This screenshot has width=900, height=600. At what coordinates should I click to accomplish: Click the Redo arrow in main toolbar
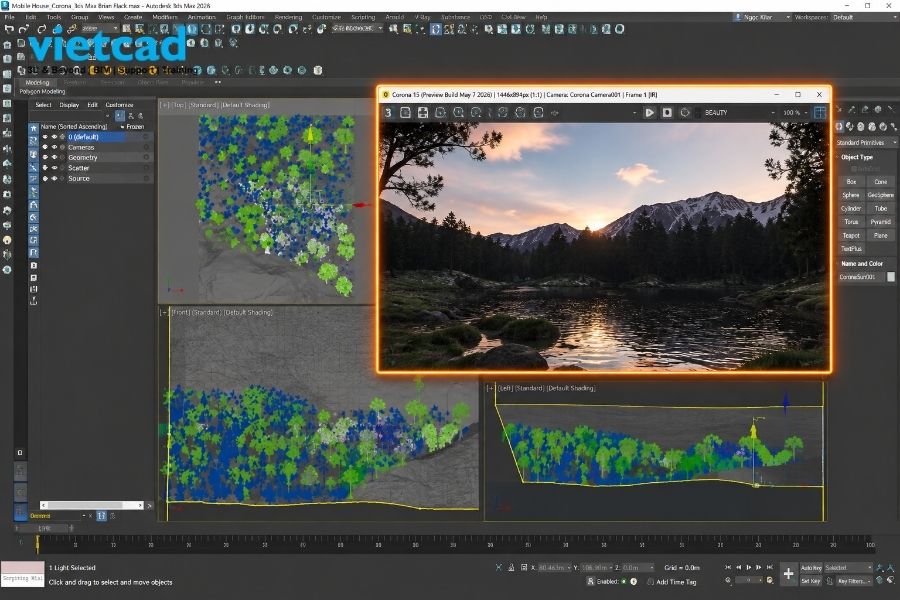point(24,29)
